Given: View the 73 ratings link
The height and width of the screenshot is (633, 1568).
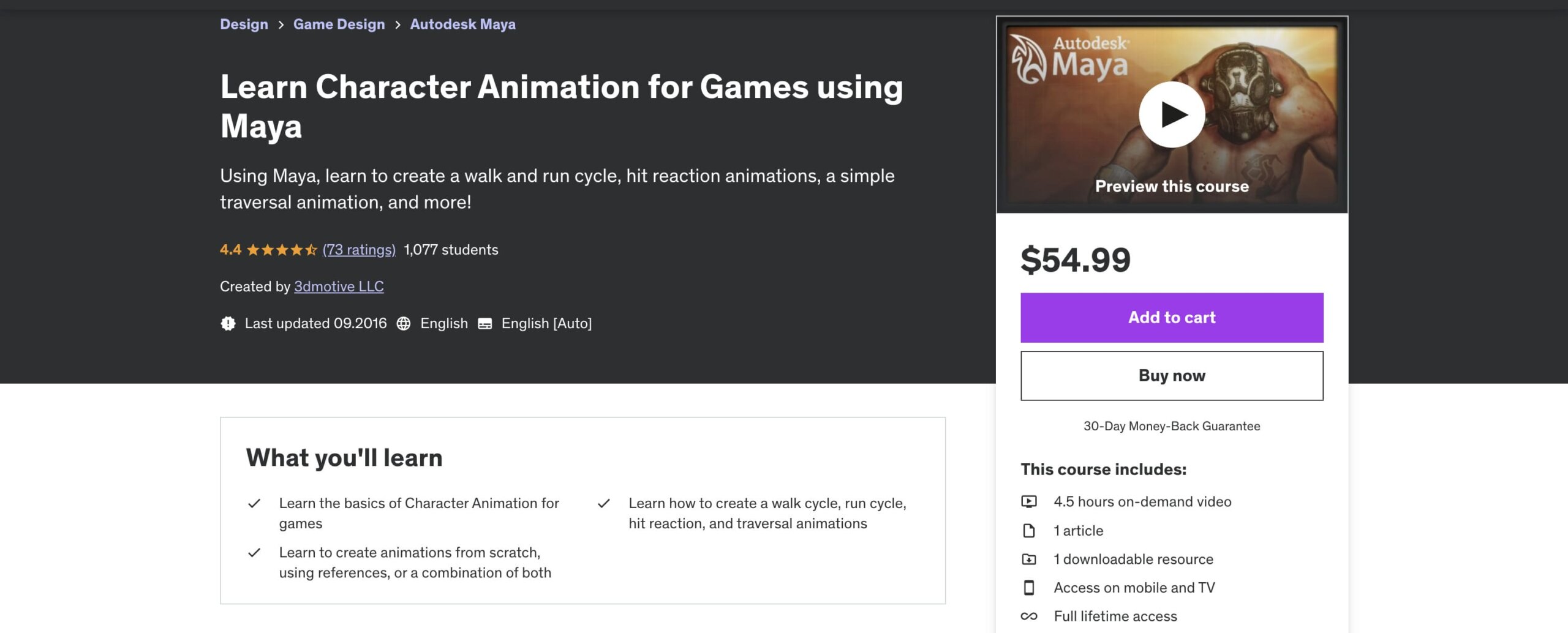Looking at the screenshot, I should (x=359, y=250).
